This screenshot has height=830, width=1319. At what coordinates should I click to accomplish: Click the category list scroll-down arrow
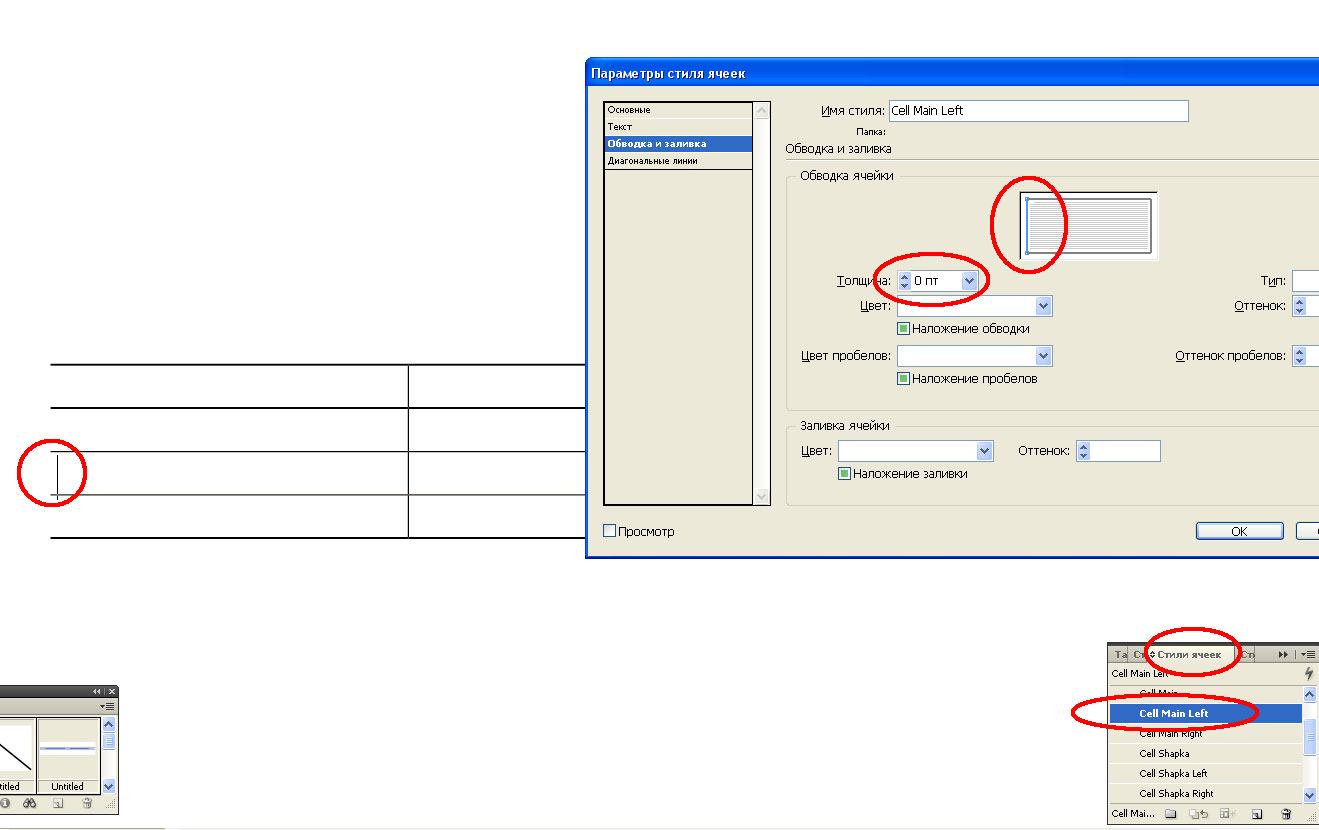(x=762, y=497)
